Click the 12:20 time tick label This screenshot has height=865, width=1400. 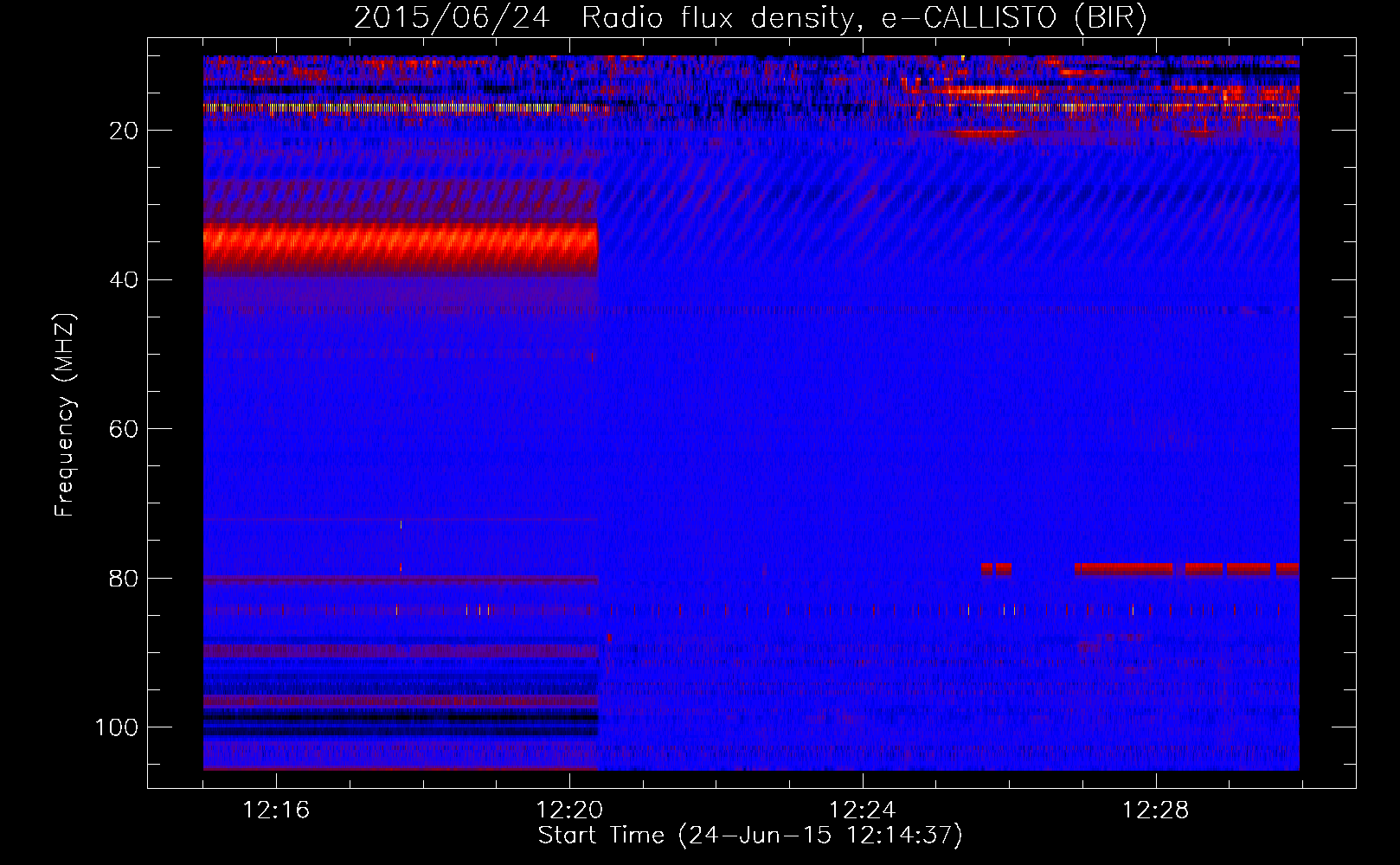(x=569, y=811)
